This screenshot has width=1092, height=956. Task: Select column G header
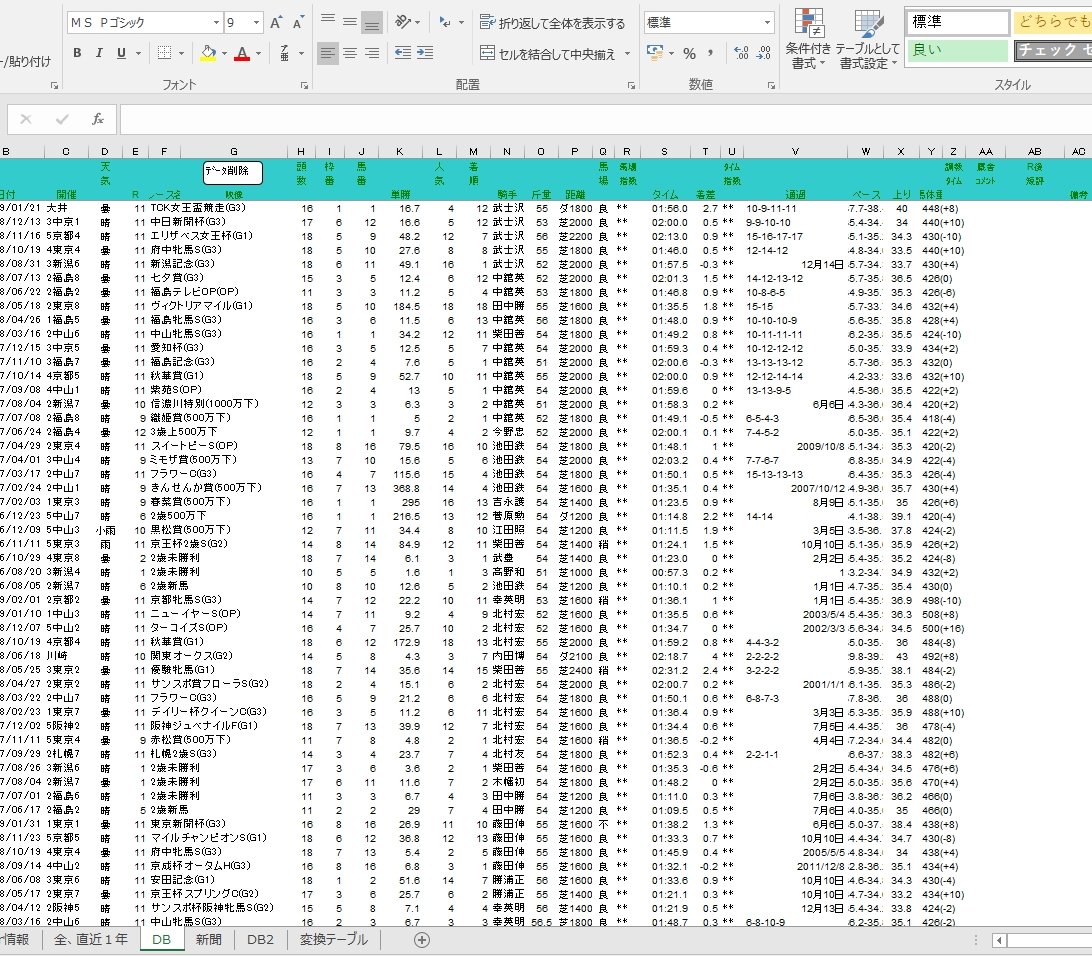234,151
